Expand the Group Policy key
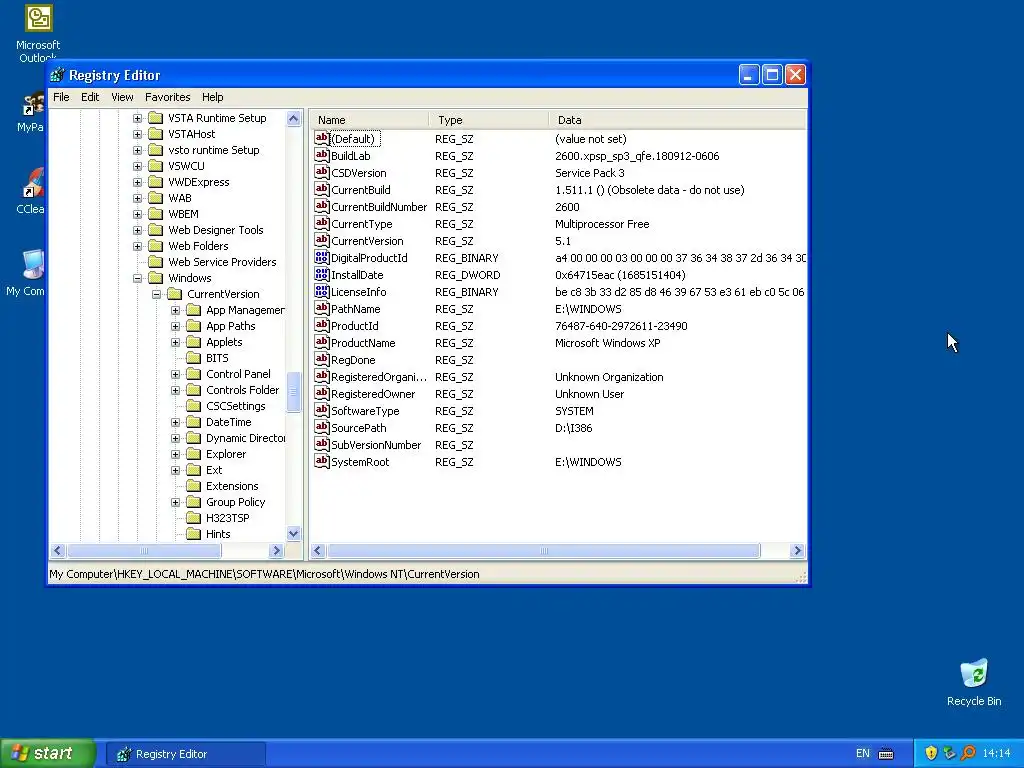1024x768 pixels. click(176, 502)
